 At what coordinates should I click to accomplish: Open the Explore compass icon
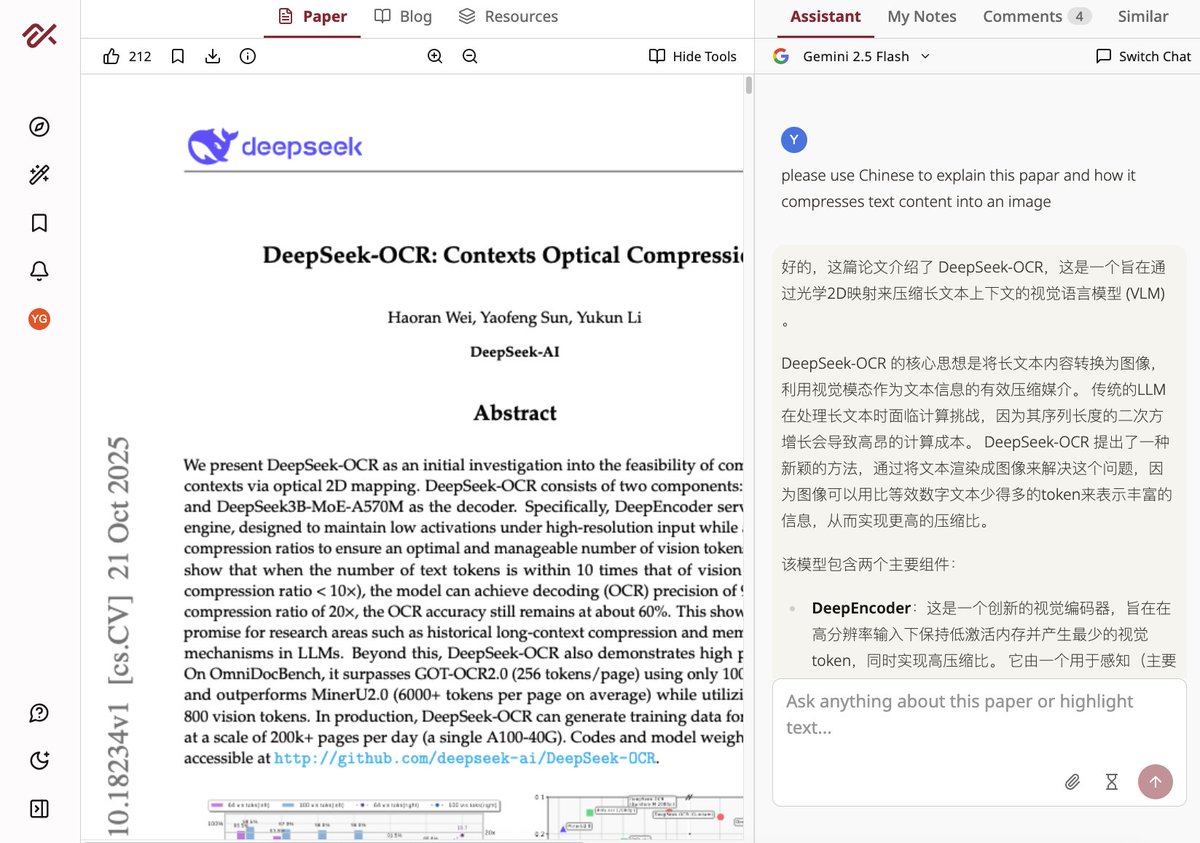click(x=39, y=127)
